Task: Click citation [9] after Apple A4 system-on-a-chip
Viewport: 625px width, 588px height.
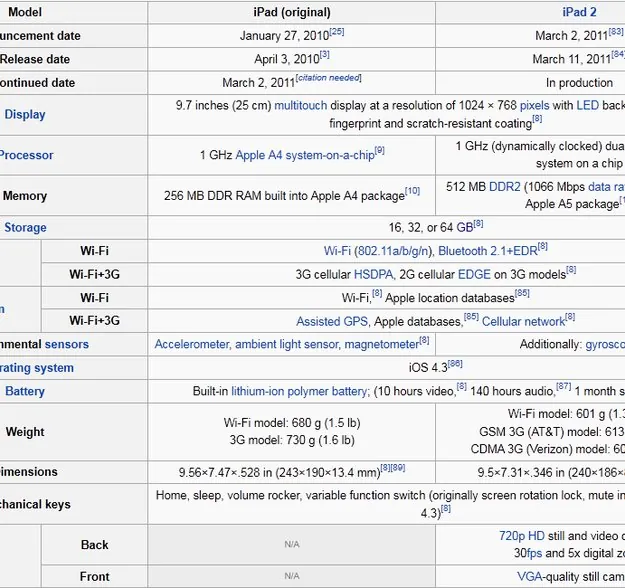Action: point(379,150)
